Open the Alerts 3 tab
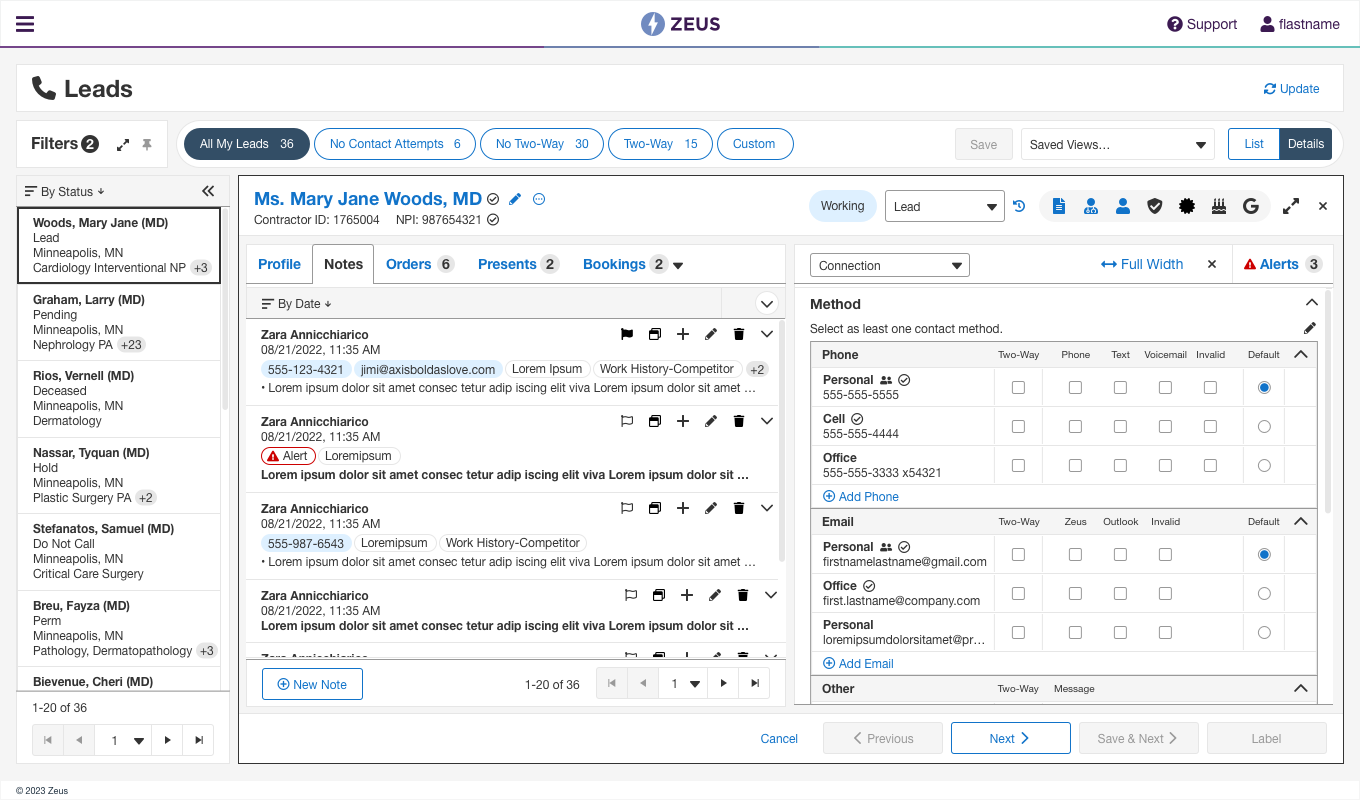This screenshot has height=800, width=1360. (1283, 264)
